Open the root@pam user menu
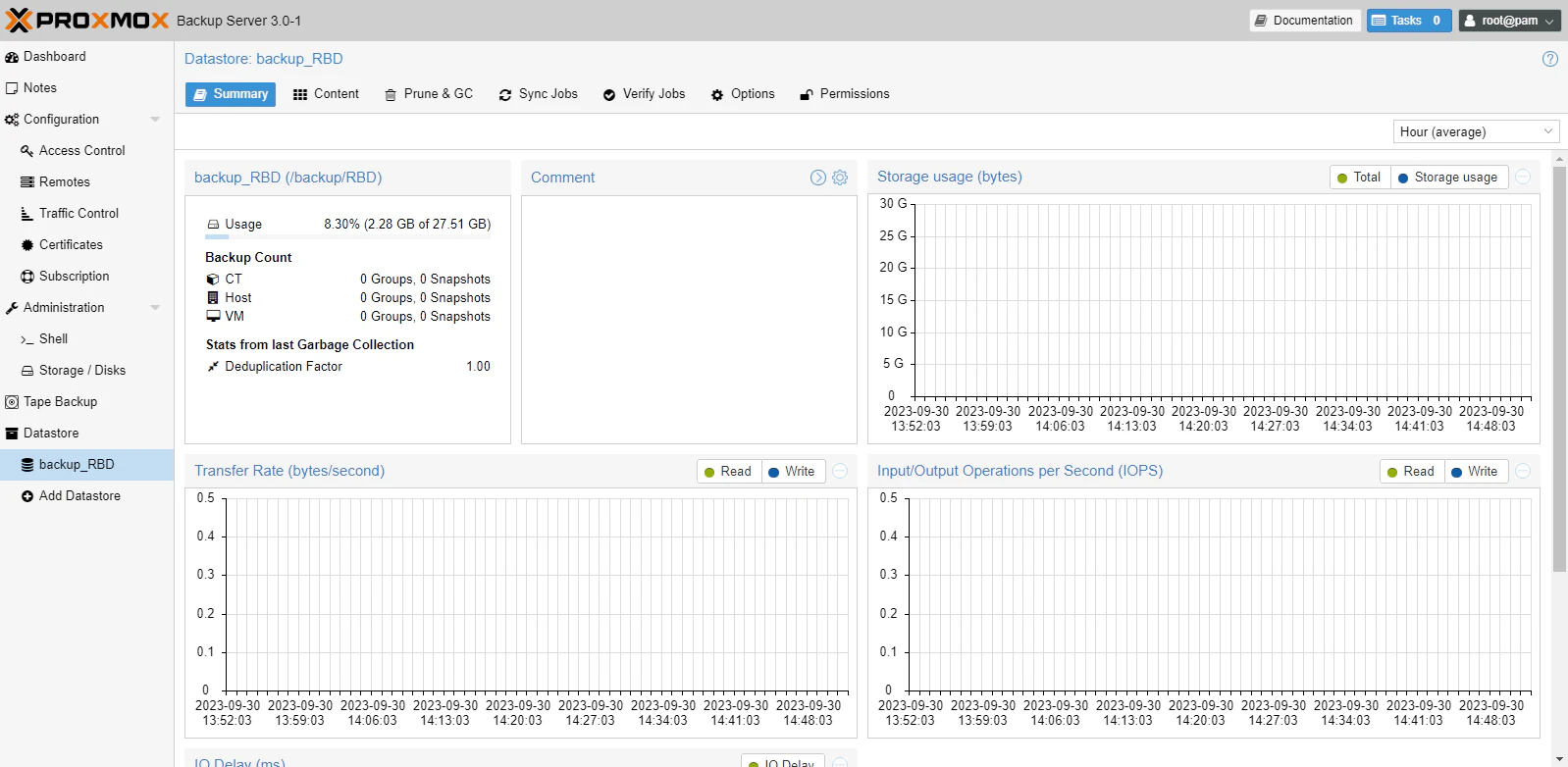The width and height of the screenshot is (1568, 767). tap(1509, 21)
